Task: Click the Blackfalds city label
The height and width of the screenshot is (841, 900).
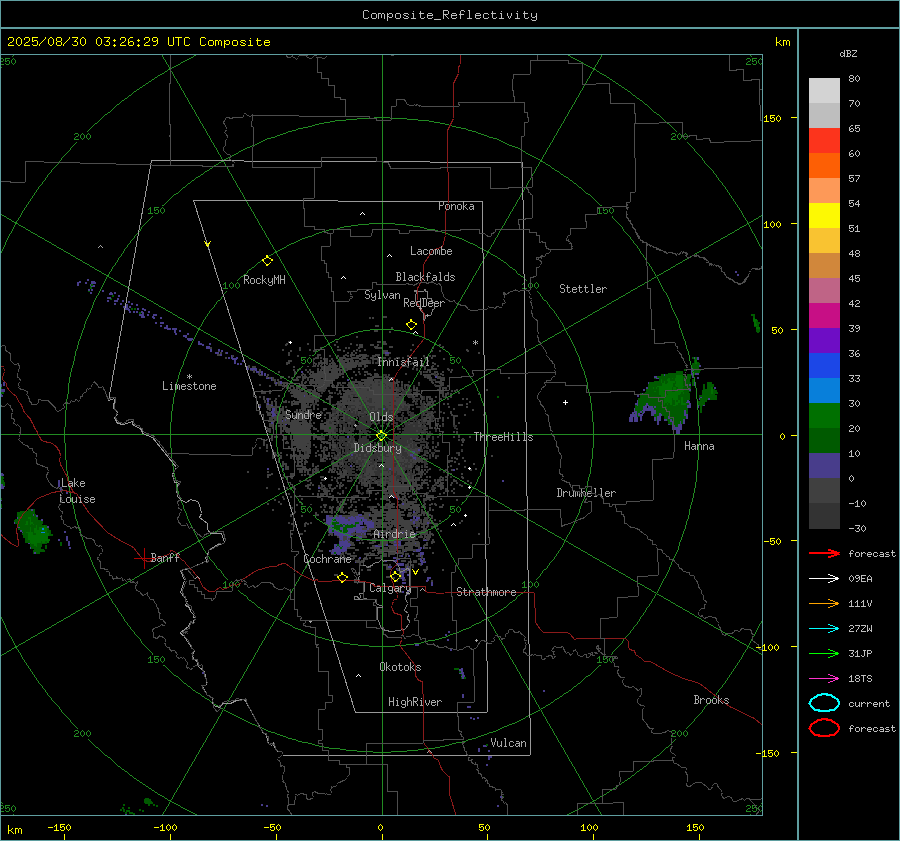Action: click(425, 277)
